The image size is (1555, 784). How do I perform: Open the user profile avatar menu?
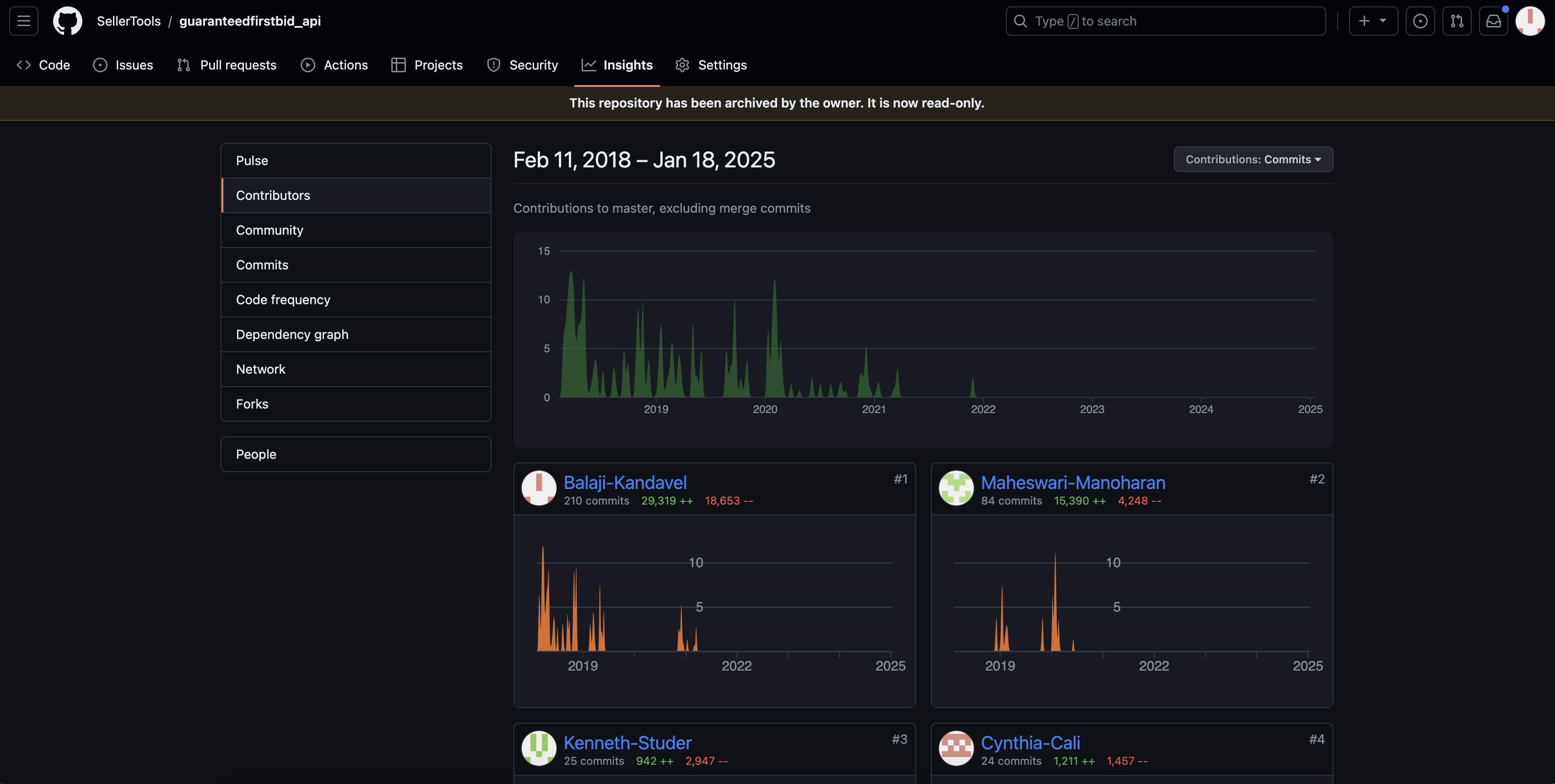[x=1530, y=21]
